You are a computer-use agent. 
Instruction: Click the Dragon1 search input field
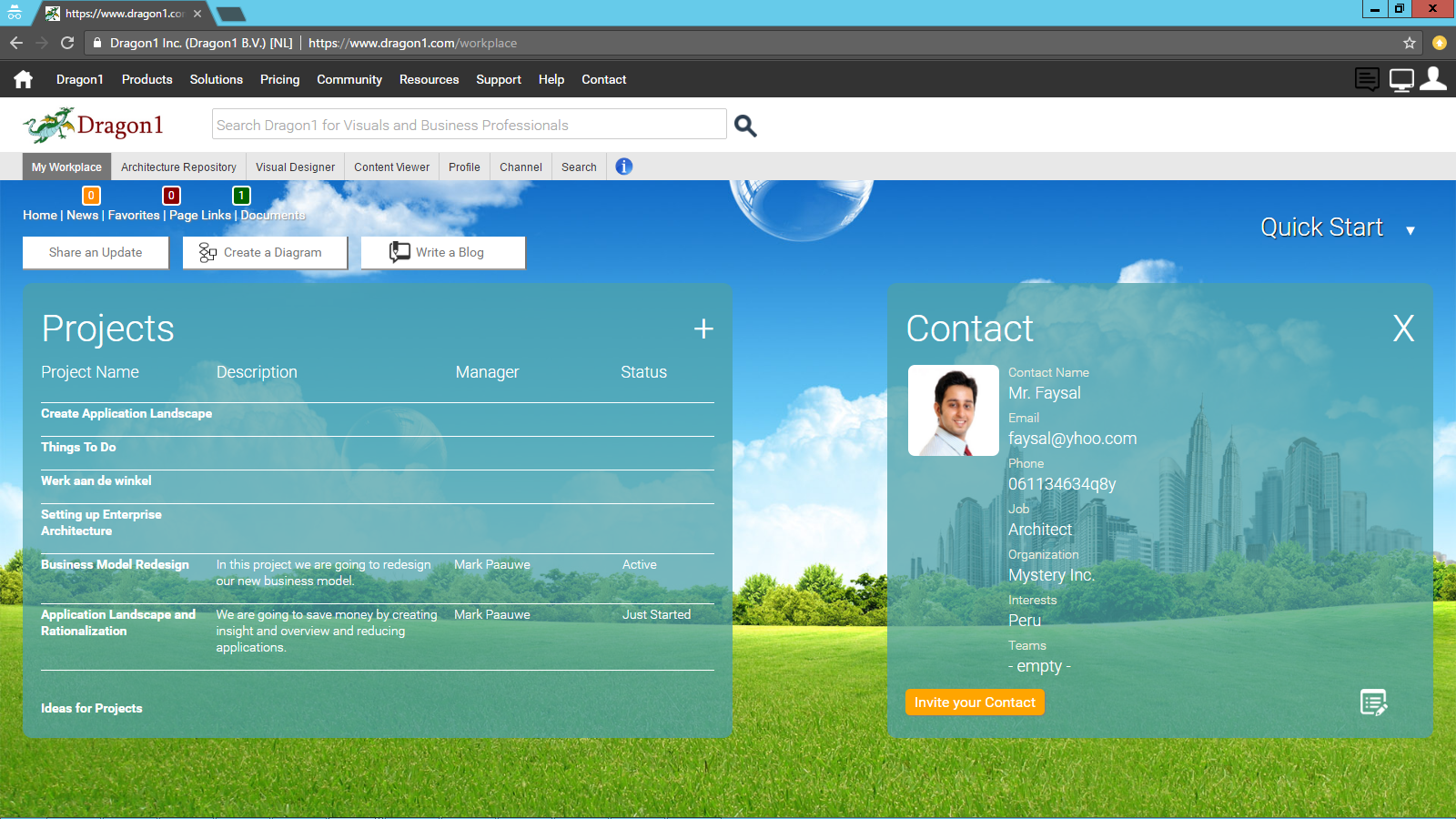click(x=469, y=125)
